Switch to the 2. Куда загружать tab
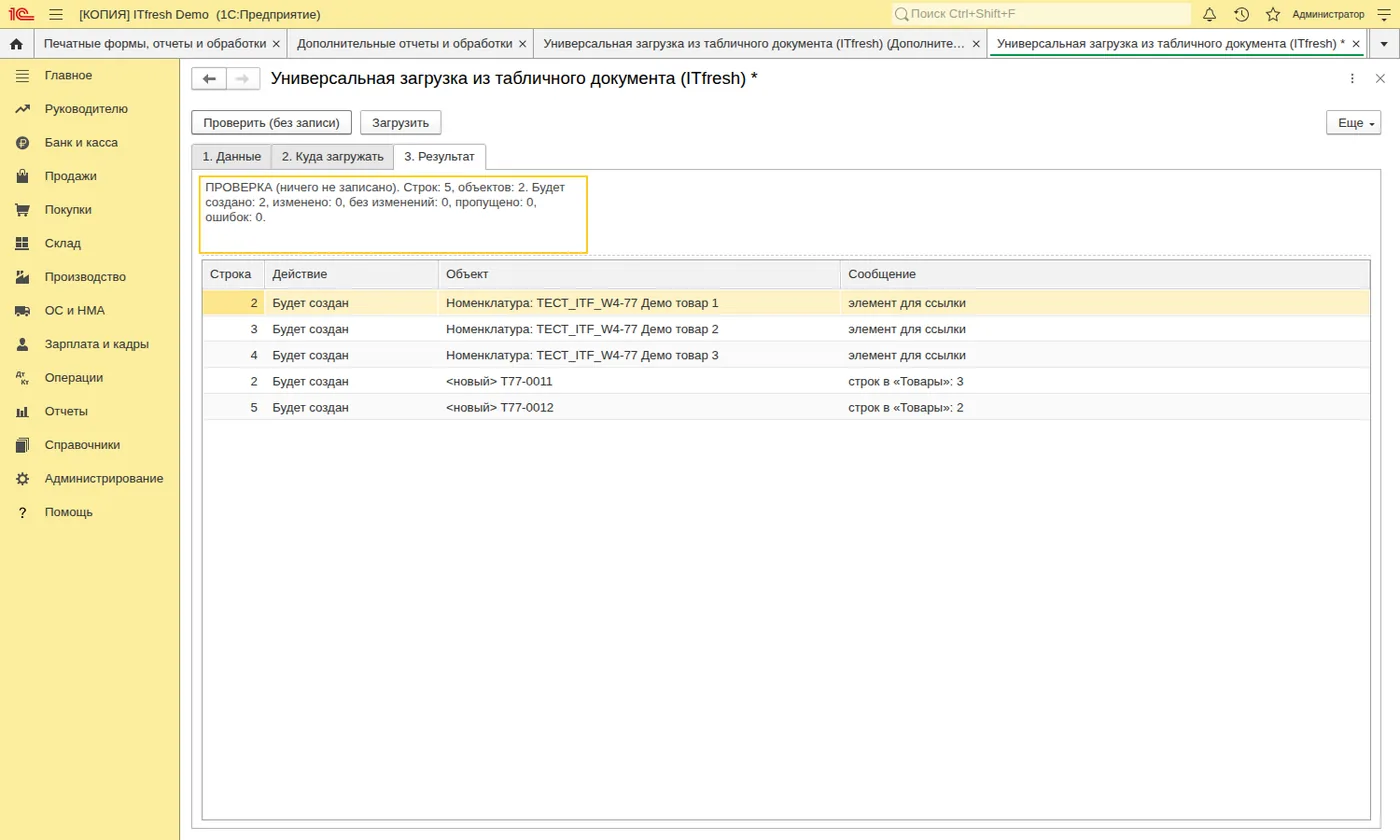 (x=332, y=157)
